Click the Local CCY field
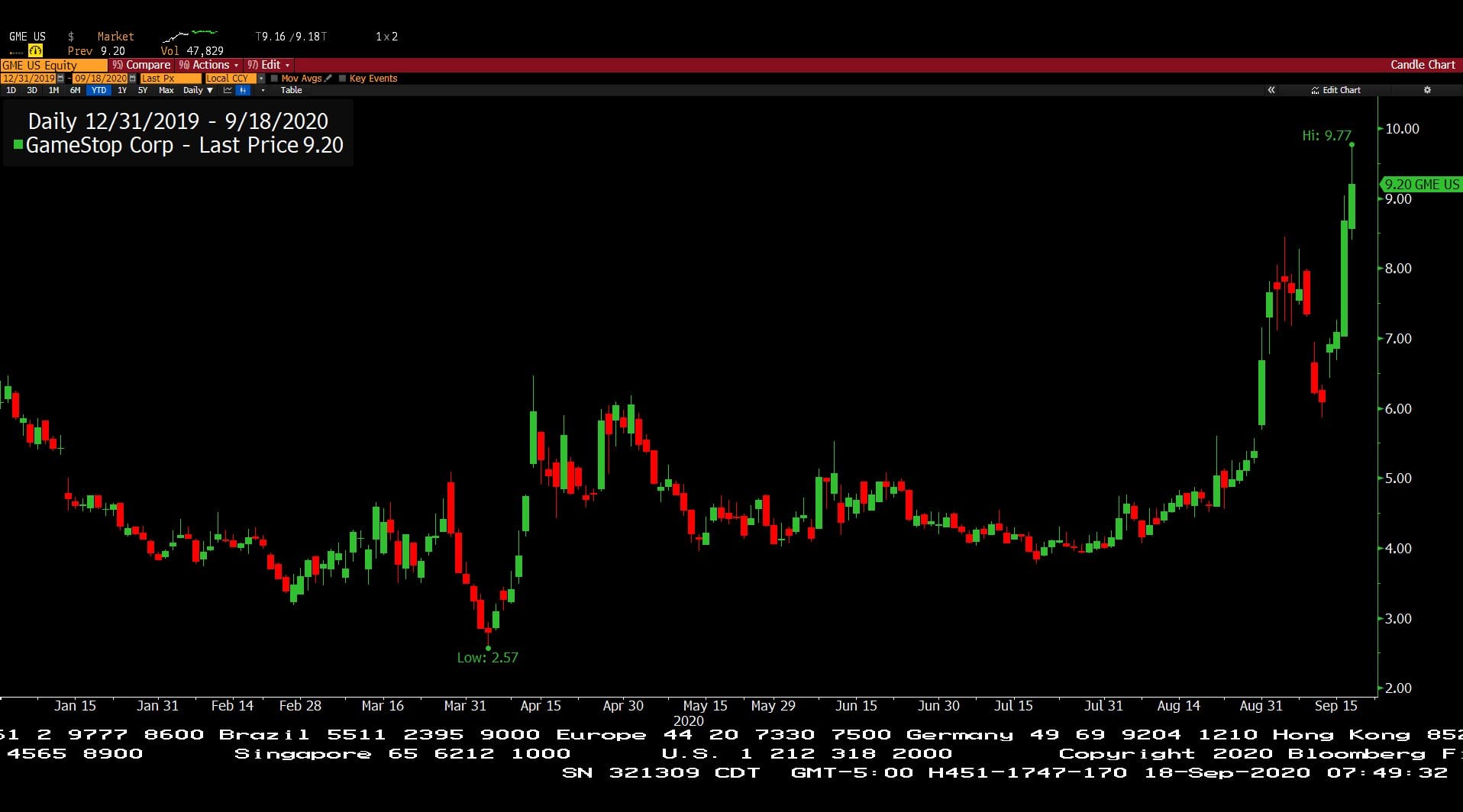The image size is (1463, 812). [231, 78]
